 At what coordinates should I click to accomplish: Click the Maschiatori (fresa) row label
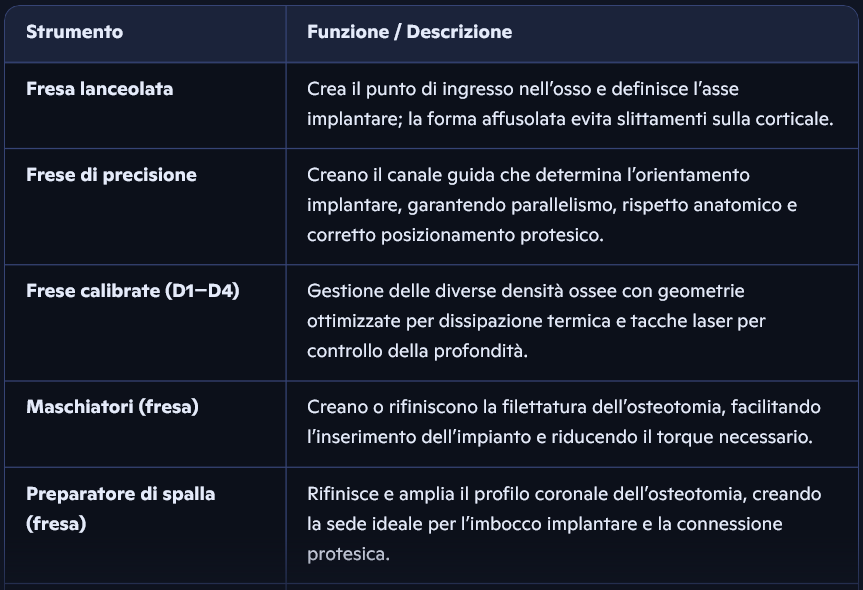click(x=112, y=407)
